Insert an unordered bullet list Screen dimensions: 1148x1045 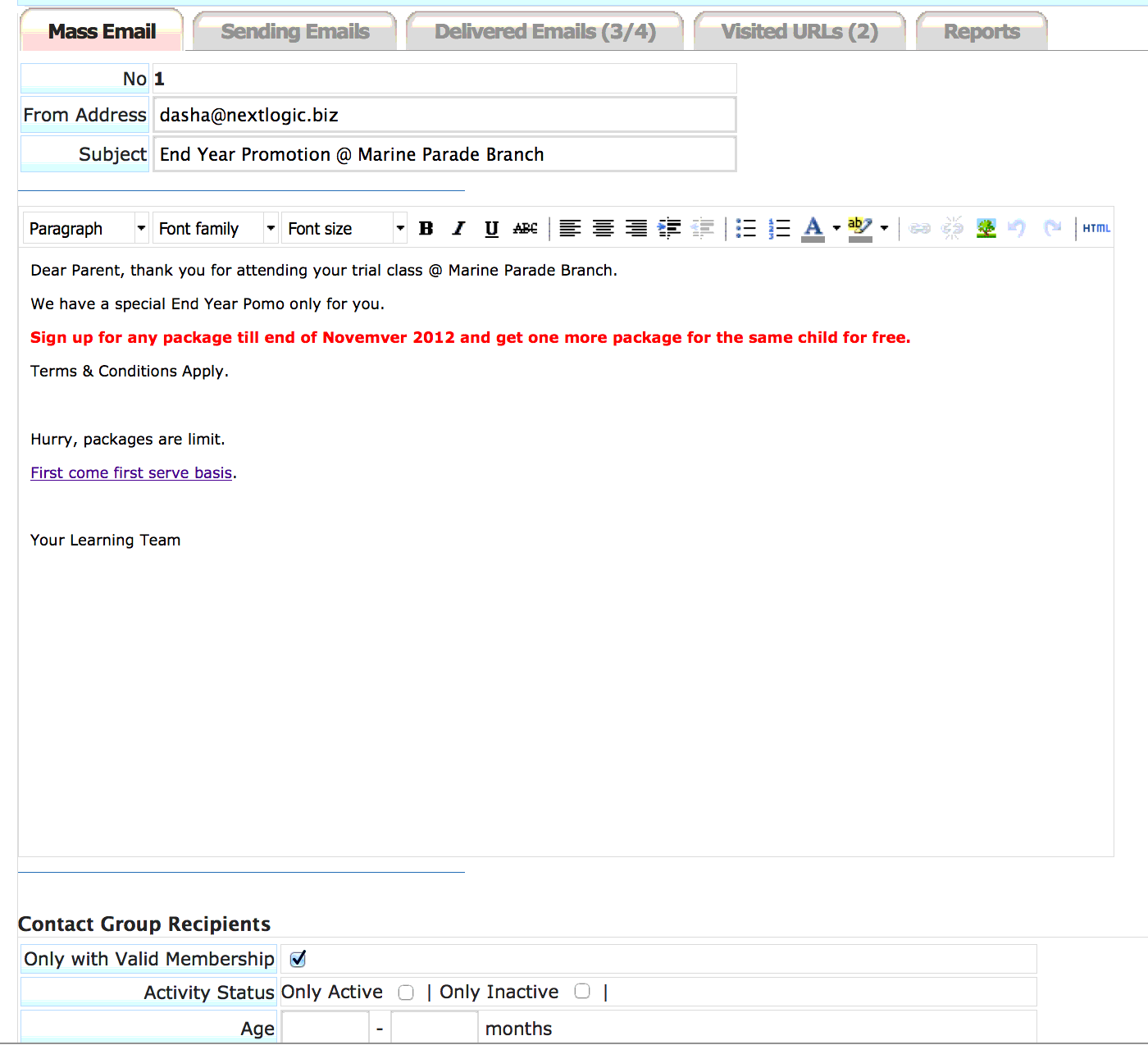tap(745, 229)
